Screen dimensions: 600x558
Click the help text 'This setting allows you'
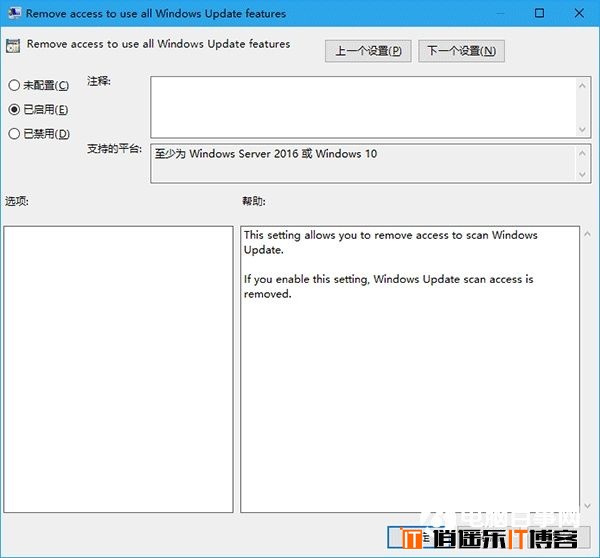pyautogui.click(x=301, y=235)
